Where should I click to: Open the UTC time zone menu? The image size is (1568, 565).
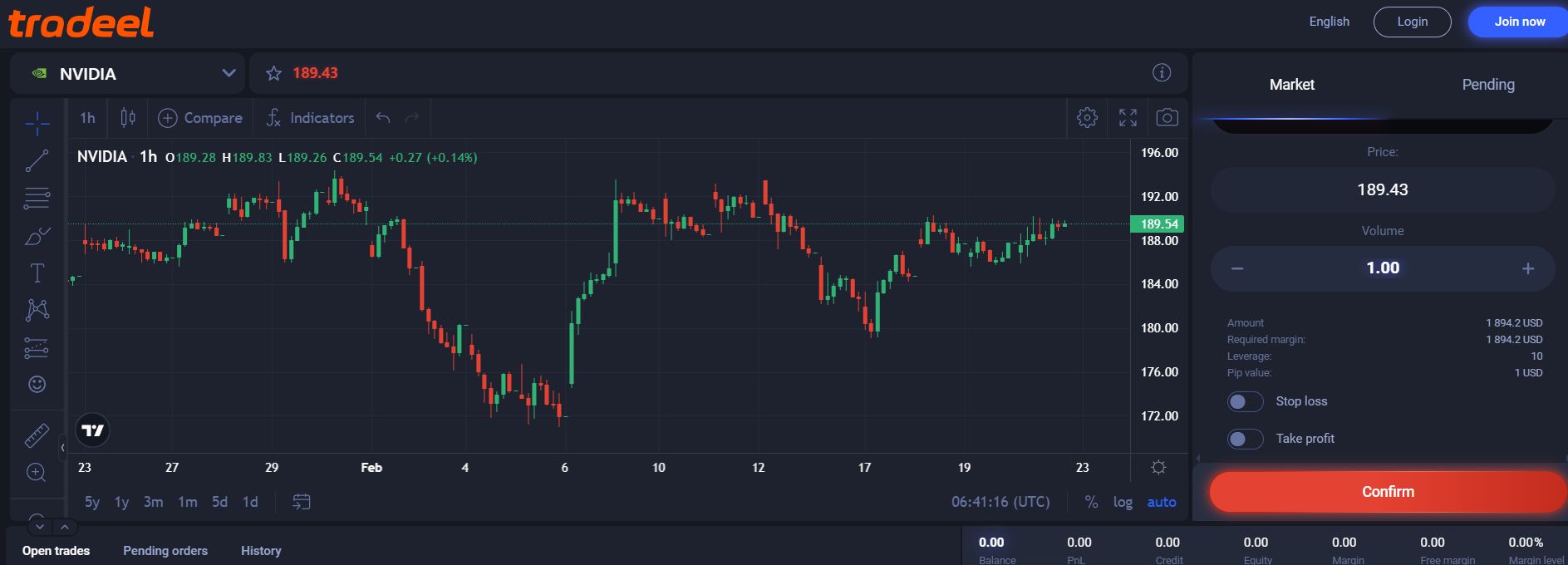(1000, 502)
